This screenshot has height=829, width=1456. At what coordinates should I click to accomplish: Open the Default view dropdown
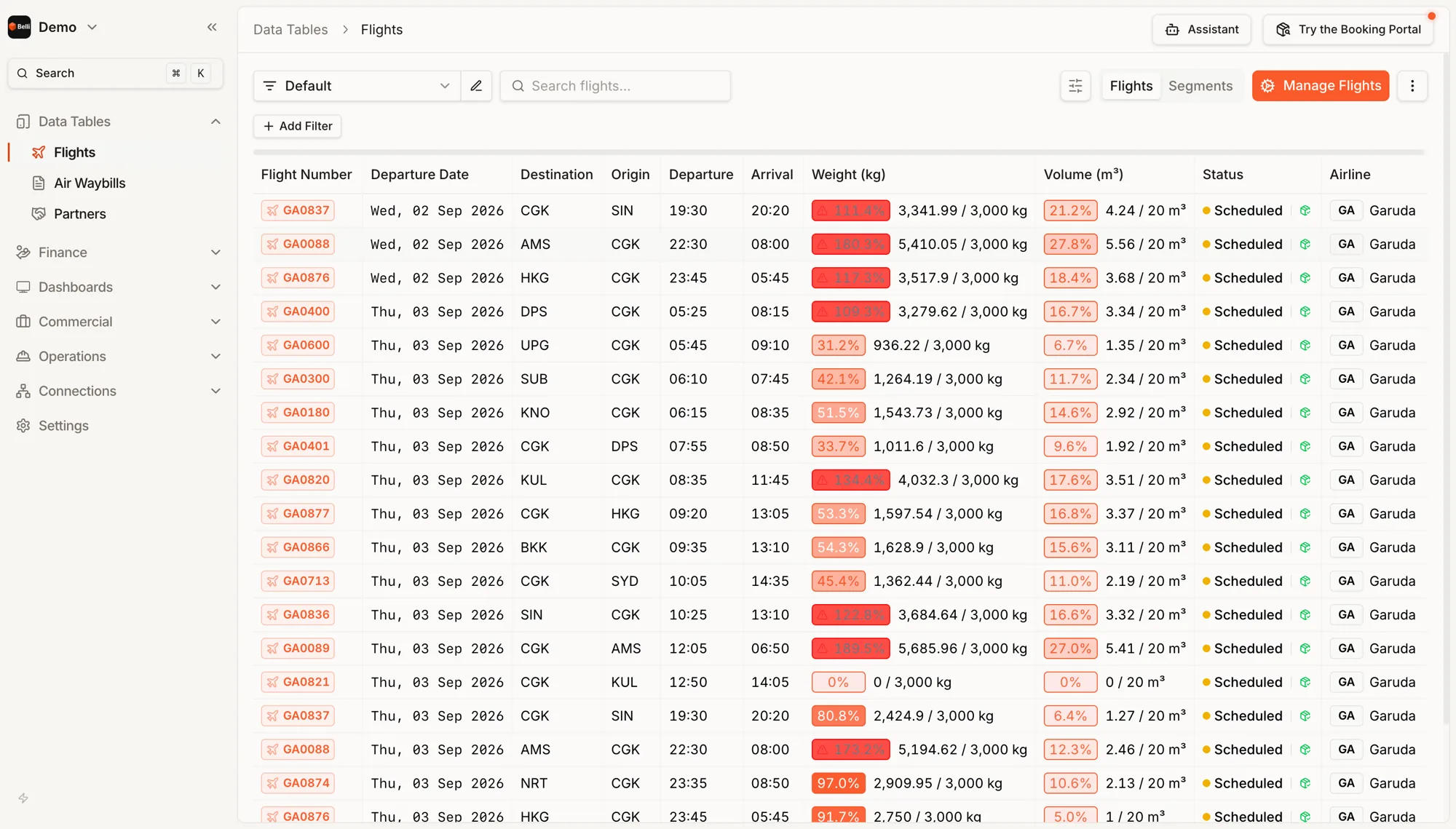coord(357,86)
